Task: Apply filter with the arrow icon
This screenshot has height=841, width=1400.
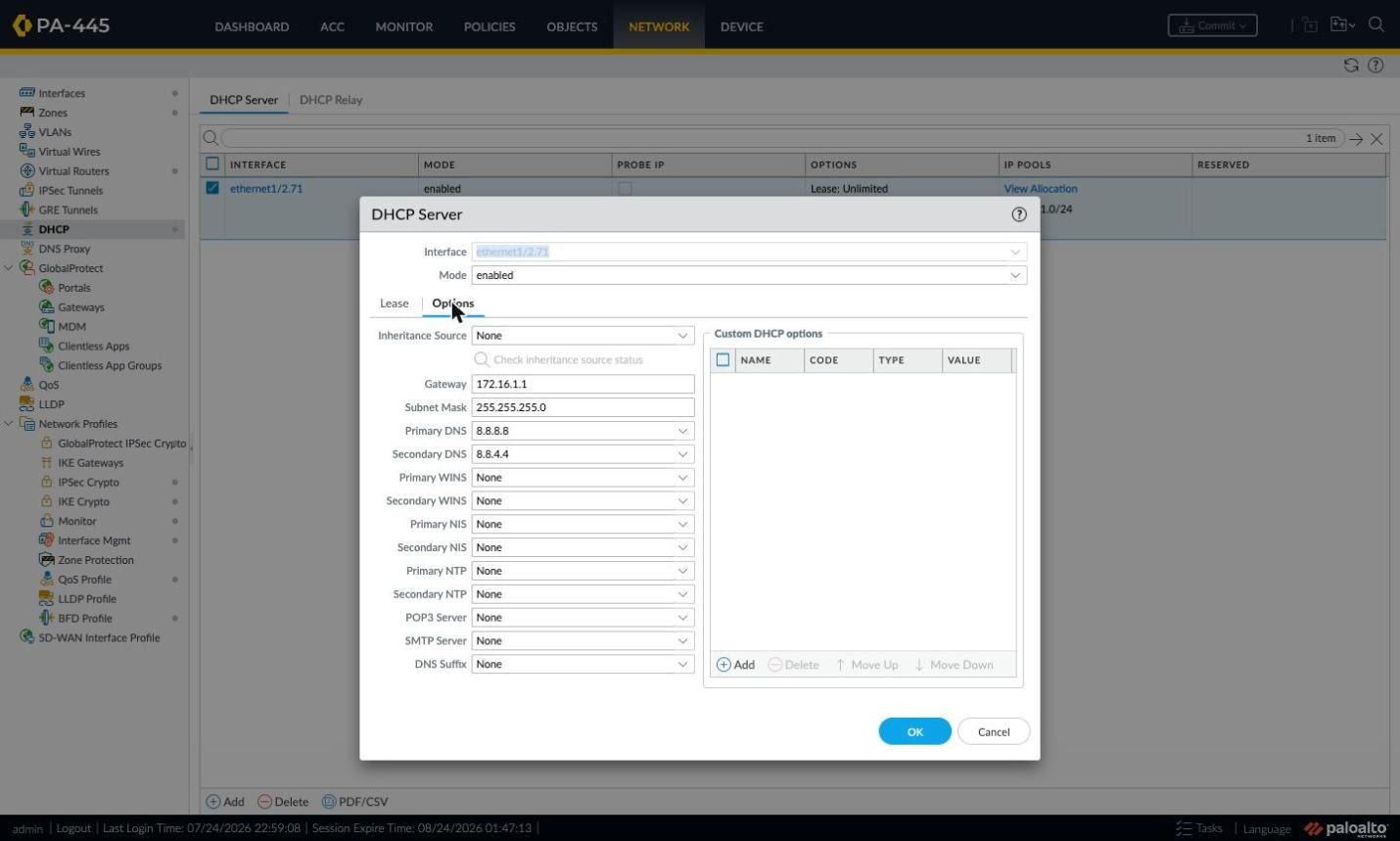Action: point(1356,139)
